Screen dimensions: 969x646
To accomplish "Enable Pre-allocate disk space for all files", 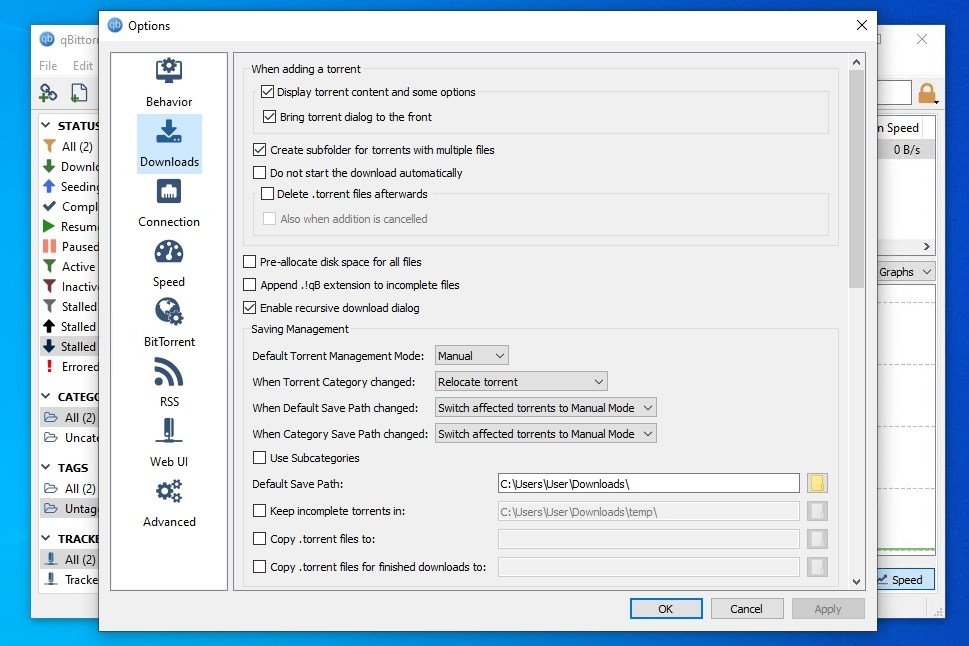I will [x=250, y=262].
